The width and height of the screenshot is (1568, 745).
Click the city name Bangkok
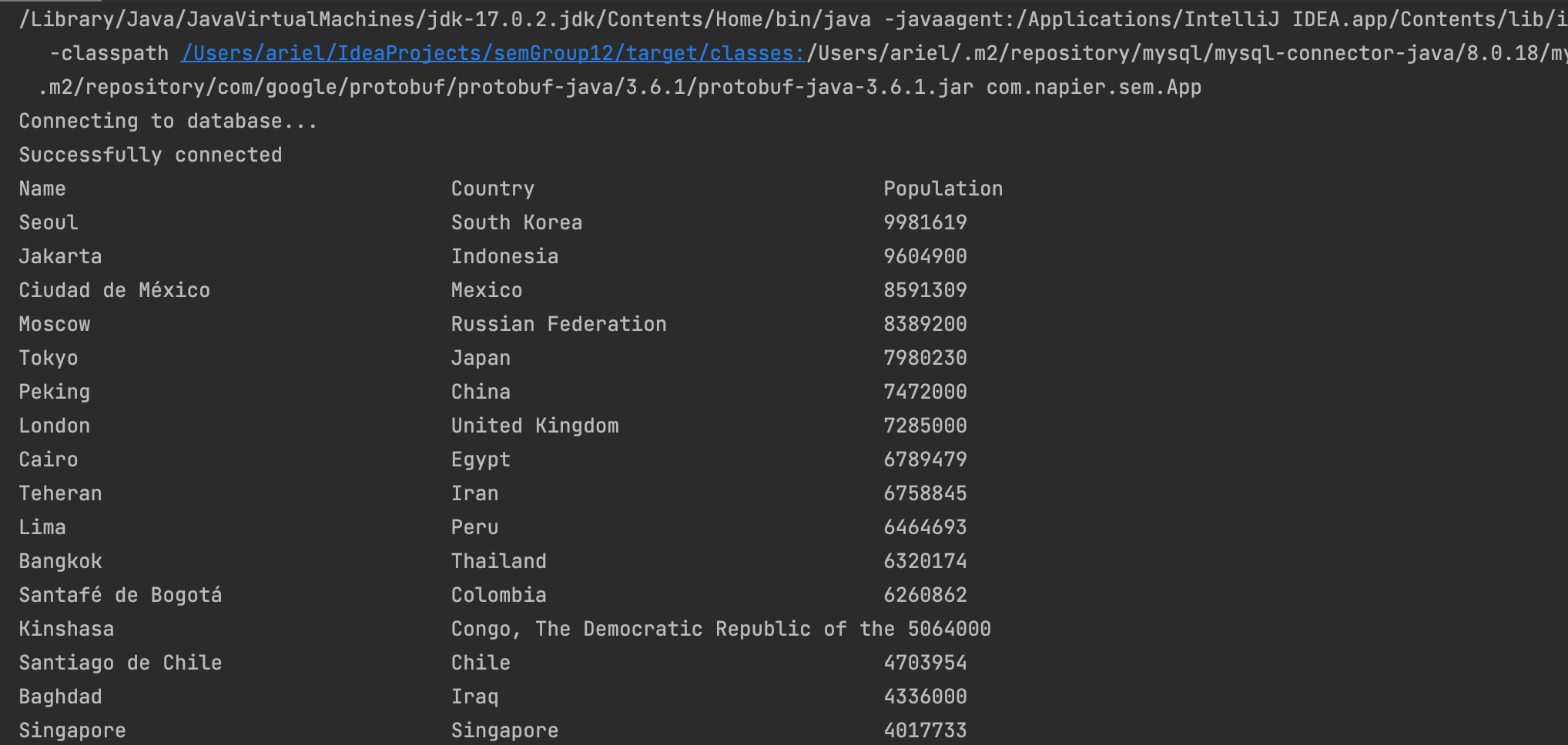click(60, 561)
